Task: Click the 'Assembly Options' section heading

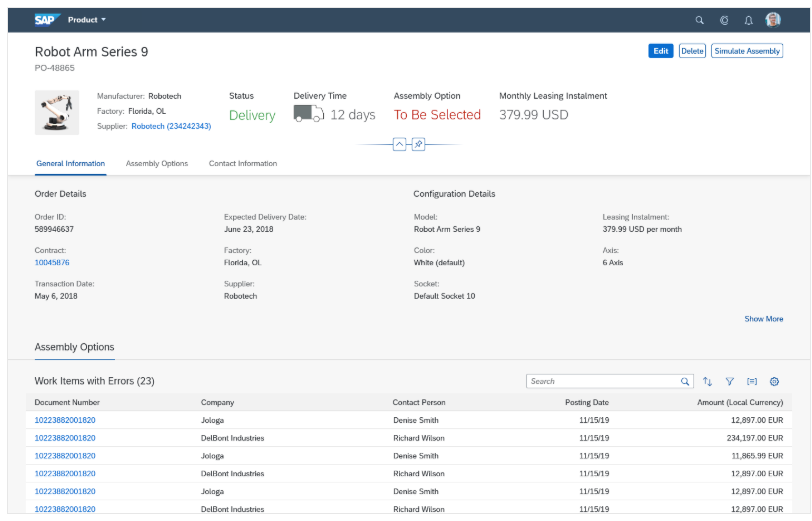Action: [74, 347]
